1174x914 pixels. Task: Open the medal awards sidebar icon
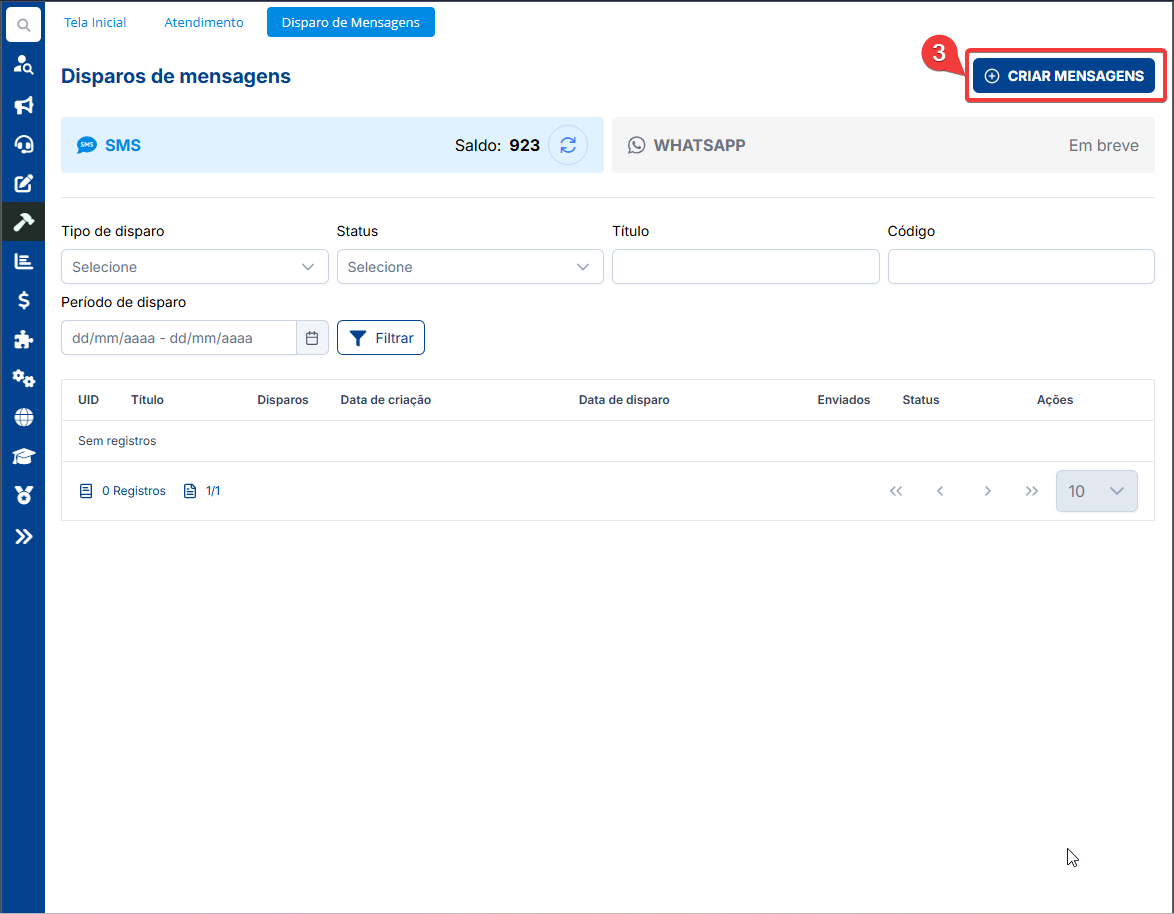(x=23, y=495)
